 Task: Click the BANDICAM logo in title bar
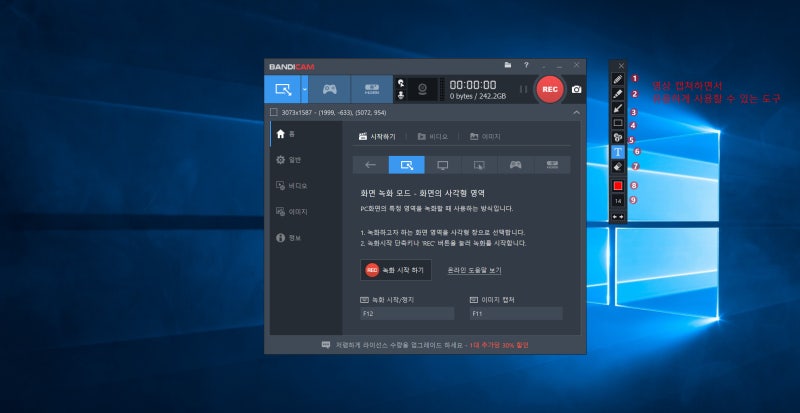[292, 66]
